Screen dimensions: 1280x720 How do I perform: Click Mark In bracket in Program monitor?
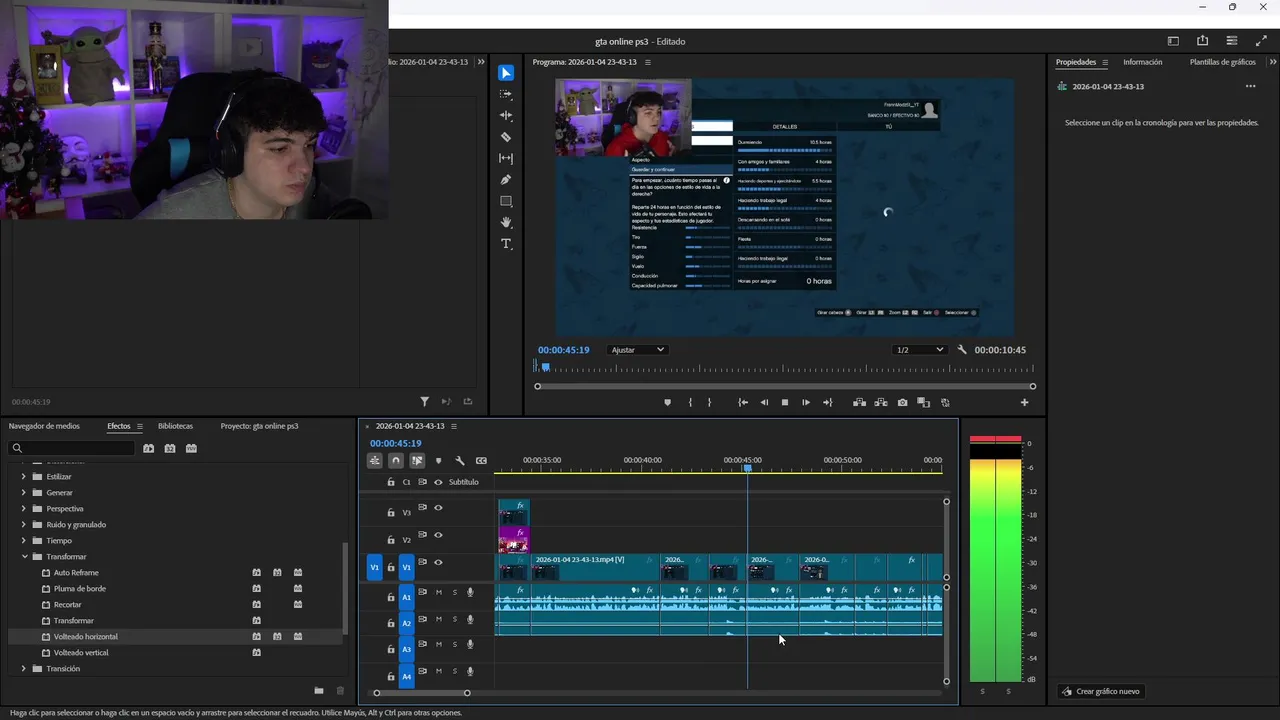[x=690, y=402]
